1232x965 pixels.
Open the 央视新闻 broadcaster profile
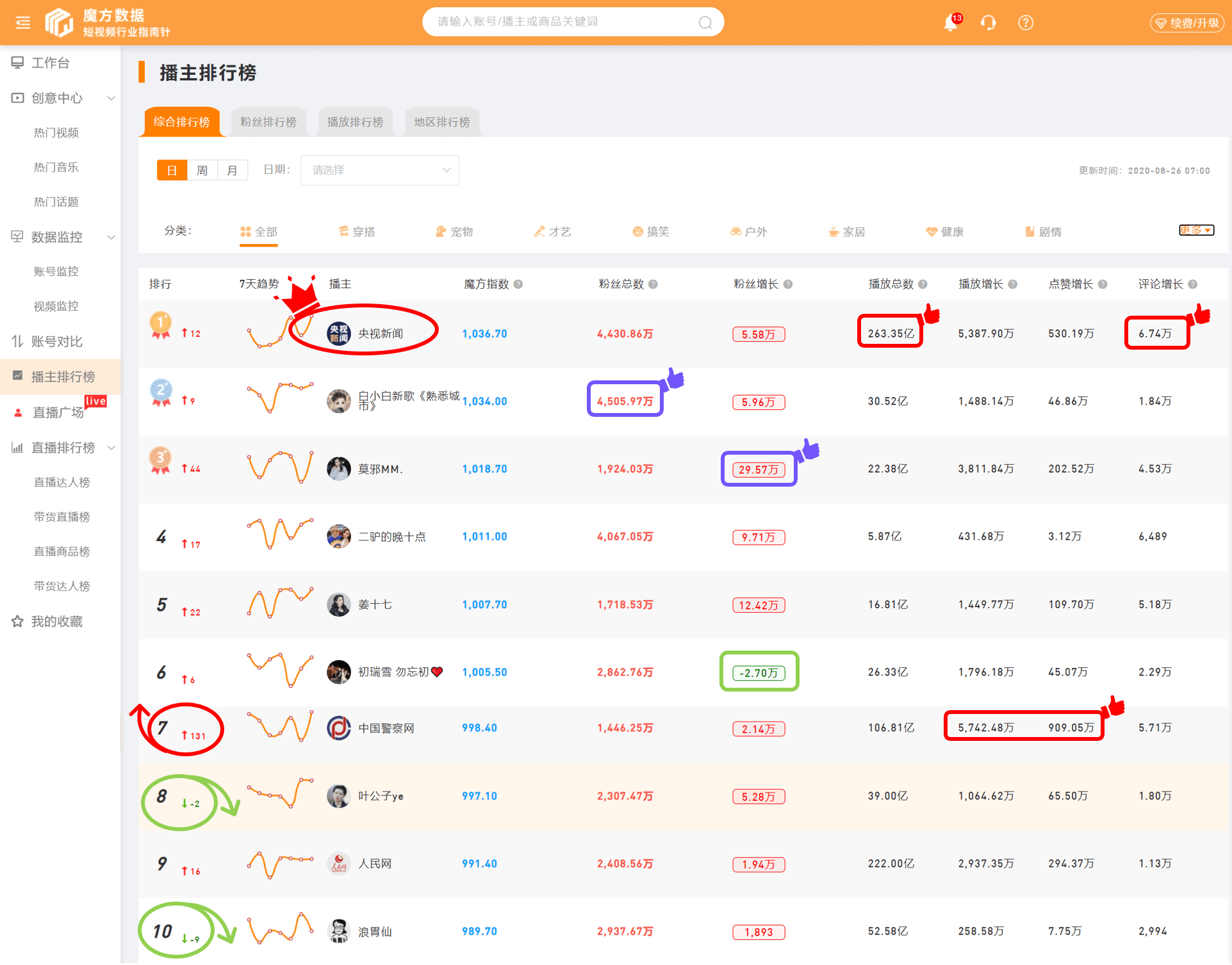point(382,333)
